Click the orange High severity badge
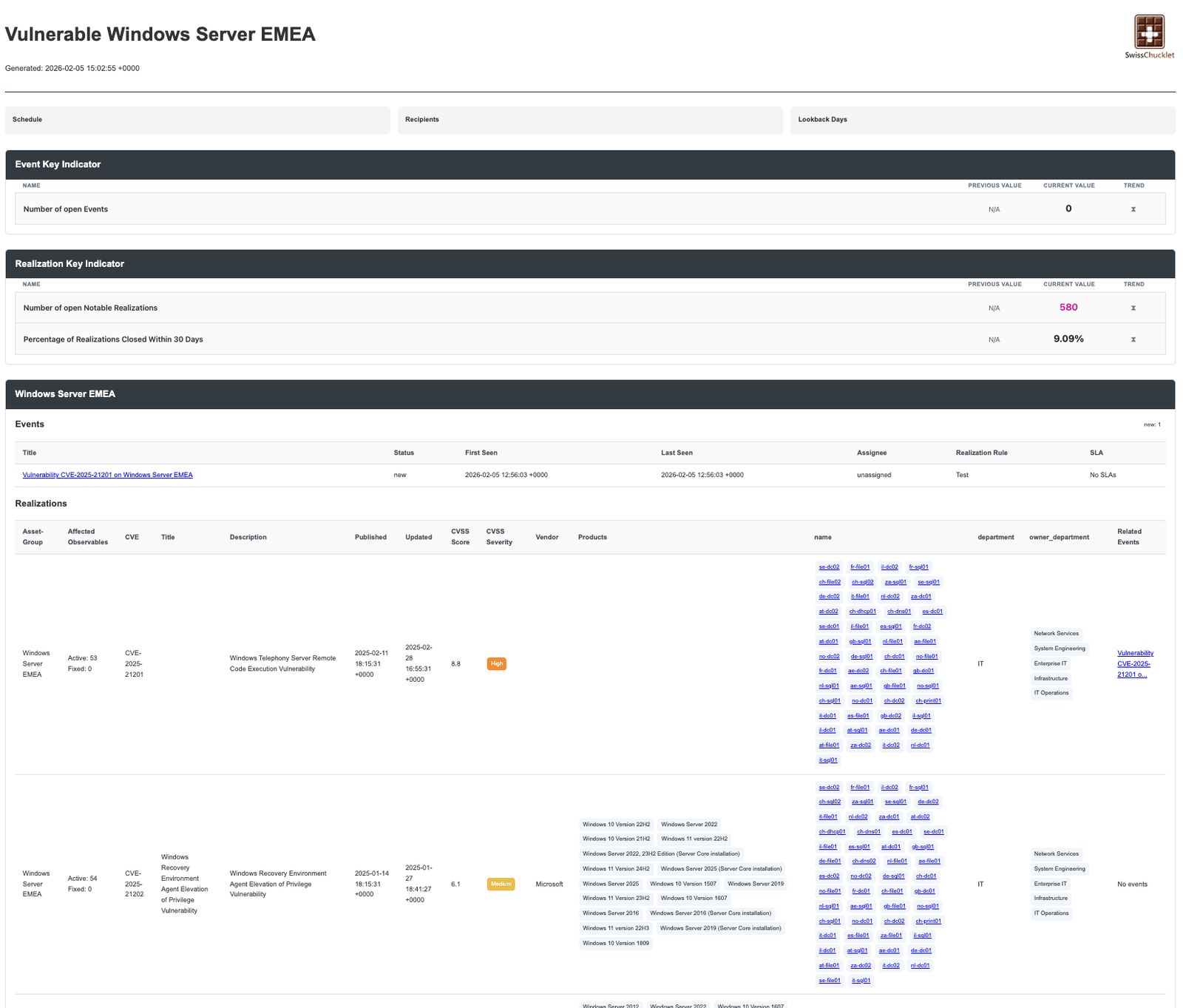This screenshot has width=1183, height=1008. pos(496,663)
